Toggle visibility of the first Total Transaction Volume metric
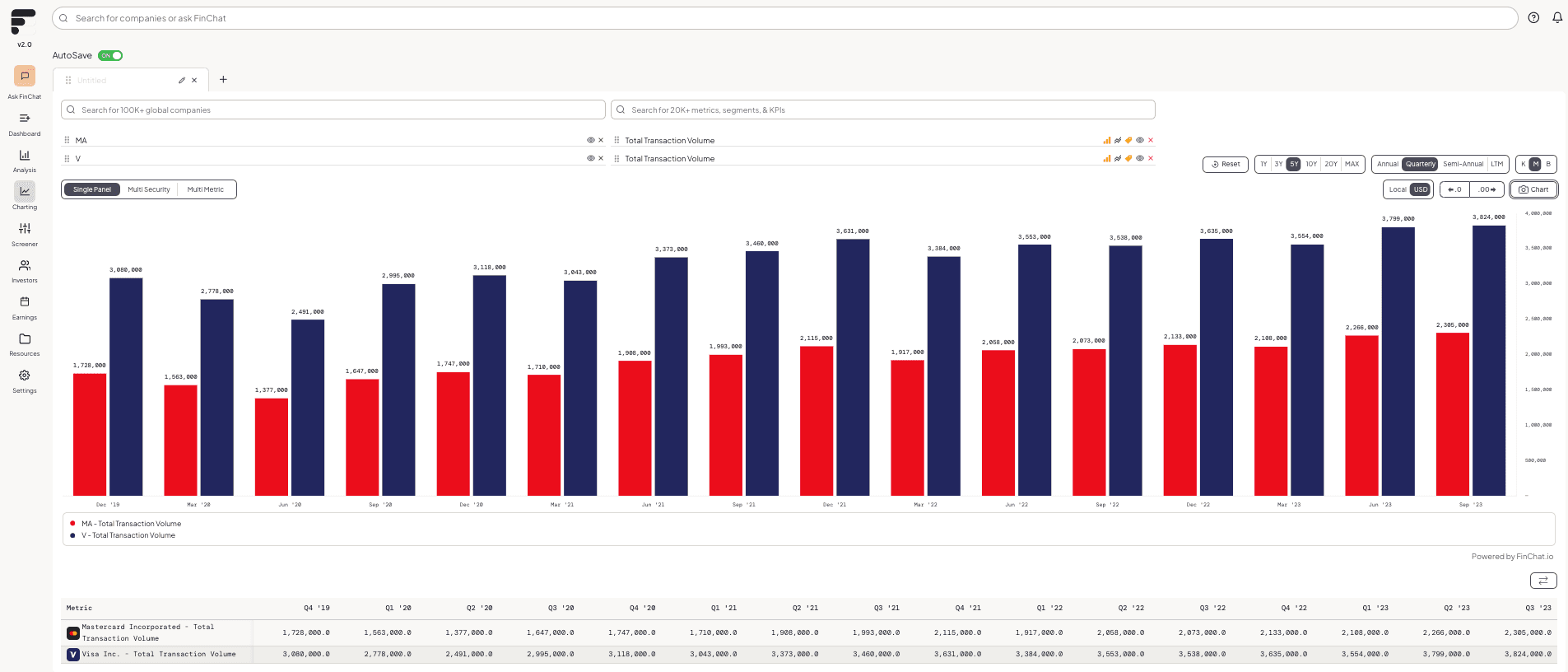1568x672 pixels. coord(1140,140)
